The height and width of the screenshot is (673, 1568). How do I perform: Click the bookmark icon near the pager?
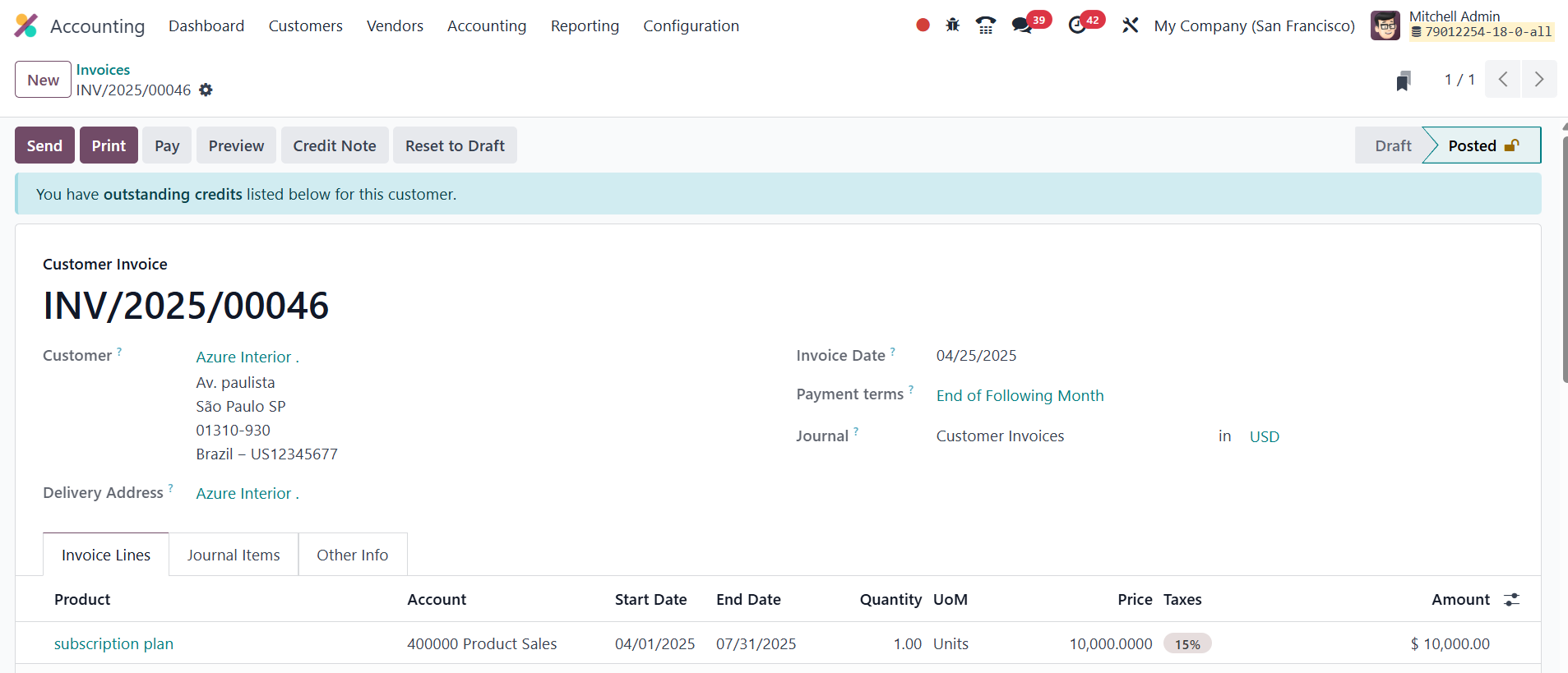coord(1404,81)
